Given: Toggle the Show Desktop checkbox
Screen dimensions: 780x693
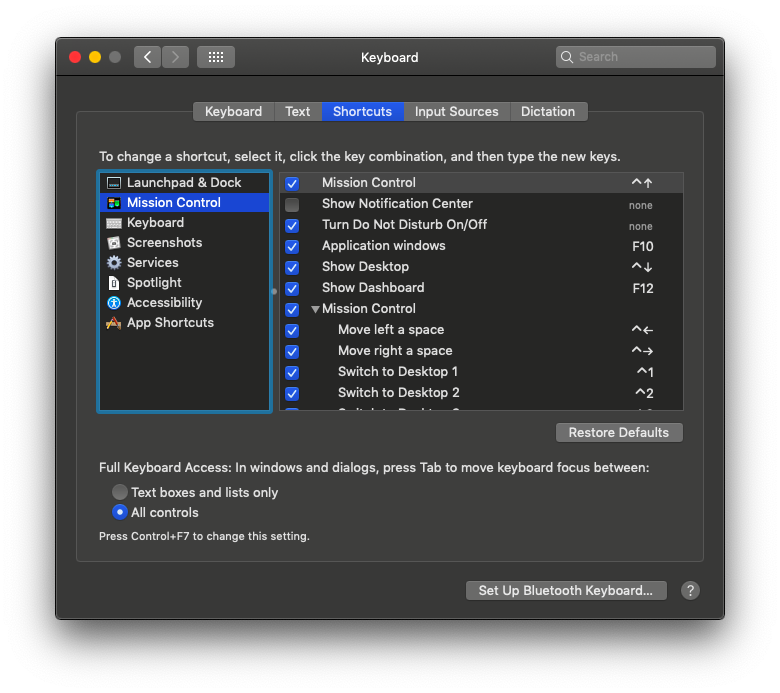Looking at the screenshot, I should pos(292,268).
